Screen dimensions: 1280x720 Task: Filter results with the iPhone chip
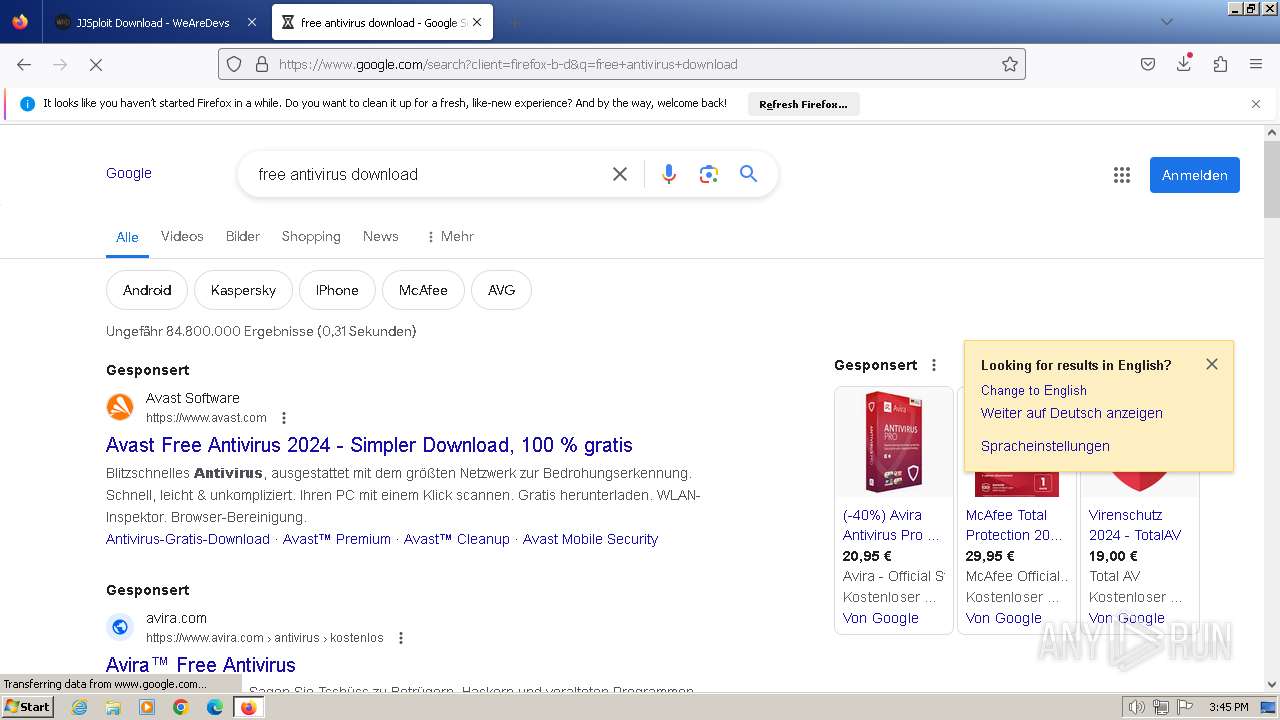tap(337, 290)
